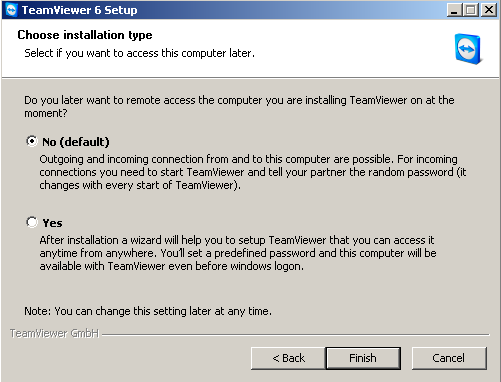This screenshot has height=382, width=501.
Task: Maximize the TeamViewer 6 Setup window
Action: point(471,10)
